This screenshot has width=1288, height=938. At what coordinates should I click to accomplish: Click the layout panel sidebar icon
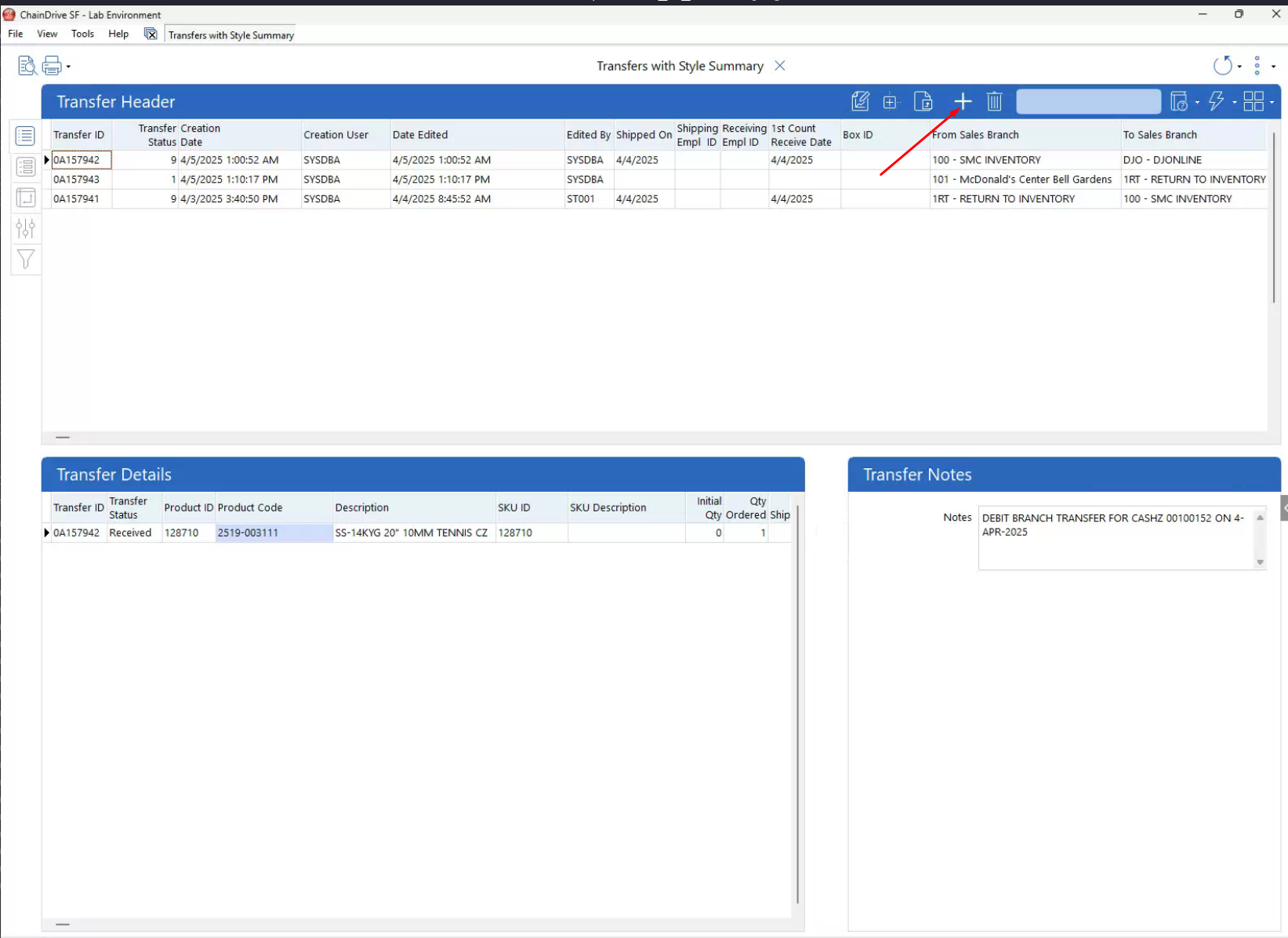click(x=25, y=198)
